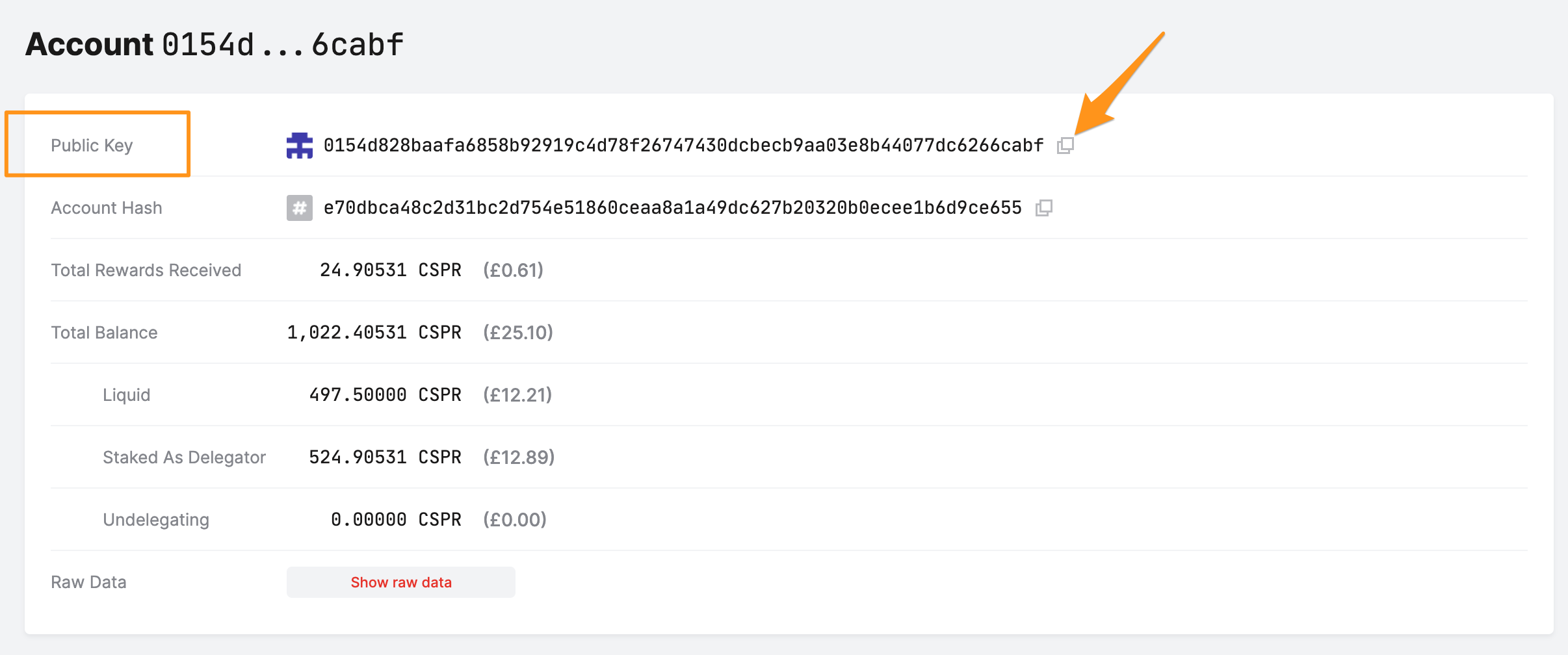Click the Liquid balance value
Image resolution: width=1568 pixels, height=655 pixels.
point(386,394)
